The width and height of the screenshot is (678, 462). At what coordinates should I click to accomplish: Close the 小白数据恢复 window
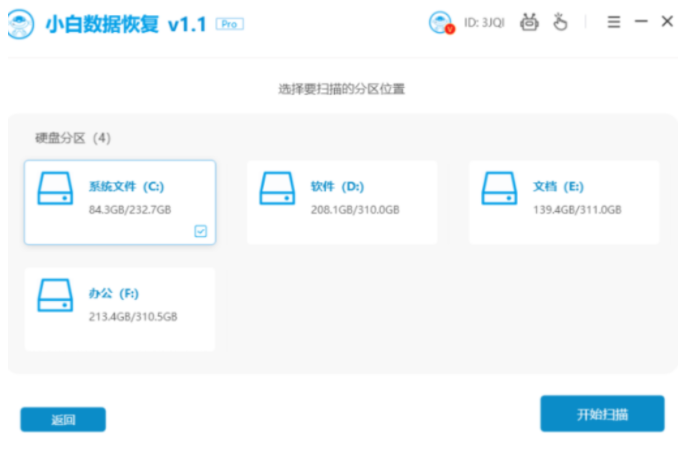(x=667, y=22)
